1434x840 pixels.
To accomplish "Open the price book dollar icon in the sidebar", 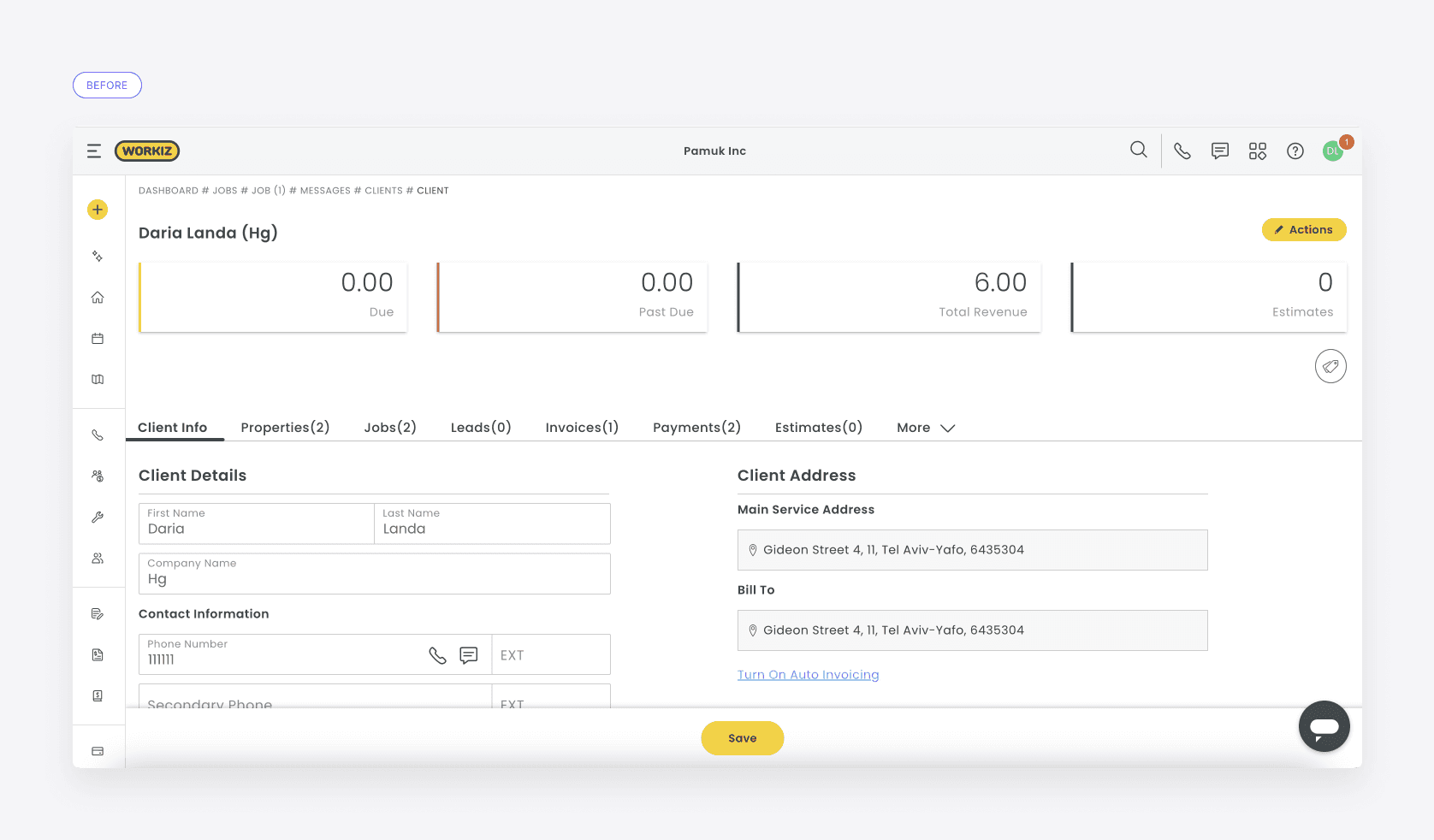I will click(x=98, y=695).
